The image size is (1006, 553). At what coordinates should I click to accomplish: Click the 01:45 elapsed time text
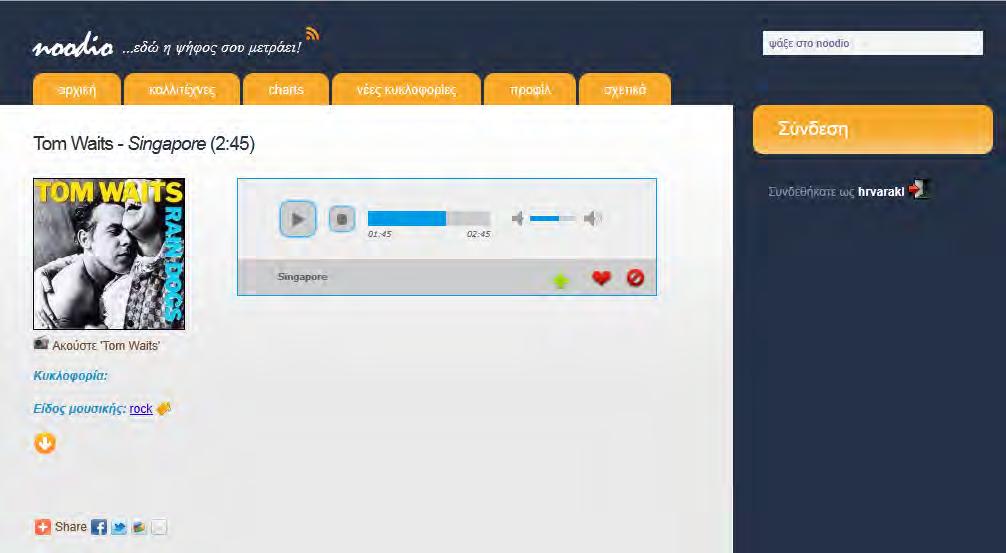[x=380, y=234]
